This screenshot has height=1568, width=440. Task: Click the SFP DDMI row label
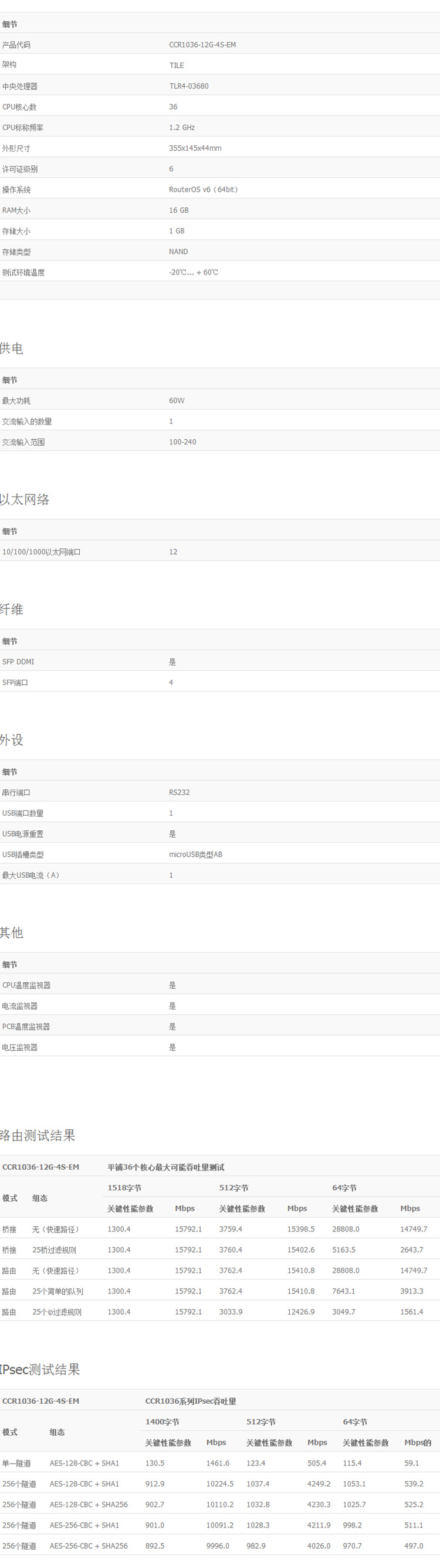(x=18, y=661)
